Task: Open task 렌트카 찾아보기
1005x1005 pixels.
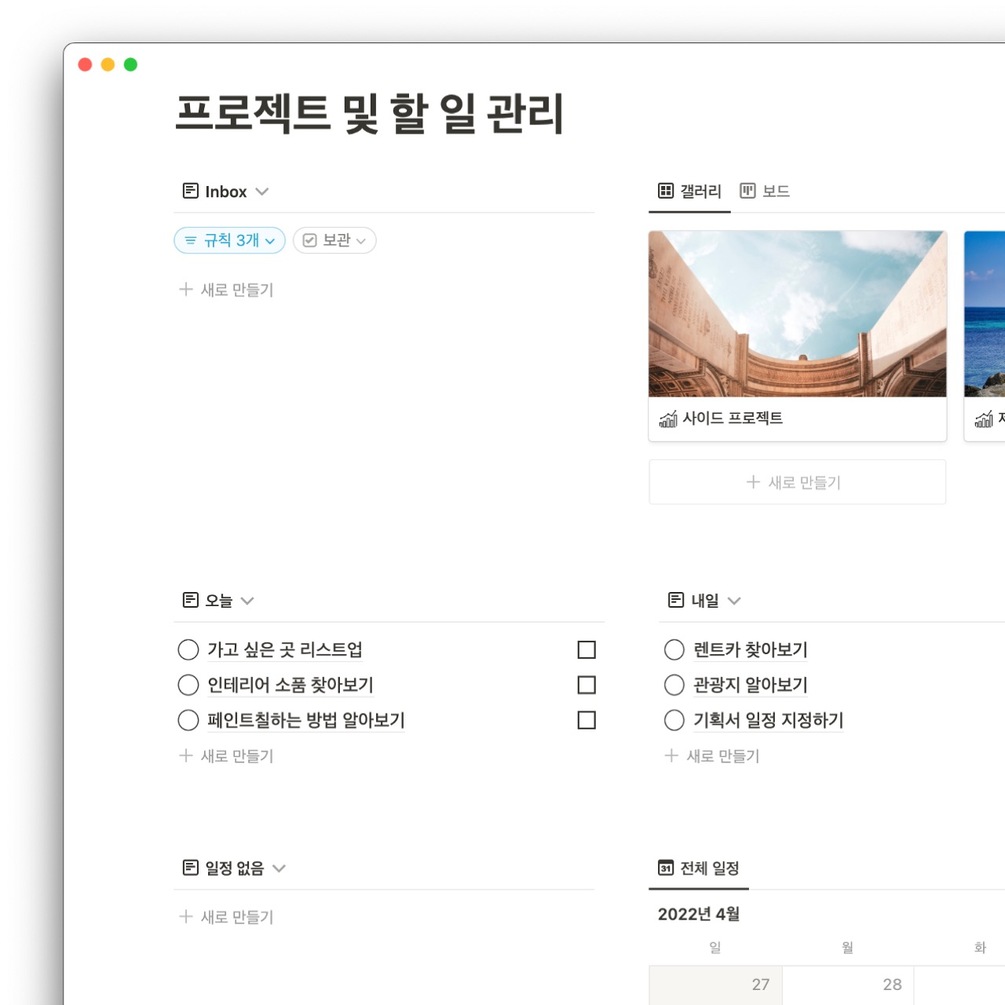Action: click(x=750, y=649)
